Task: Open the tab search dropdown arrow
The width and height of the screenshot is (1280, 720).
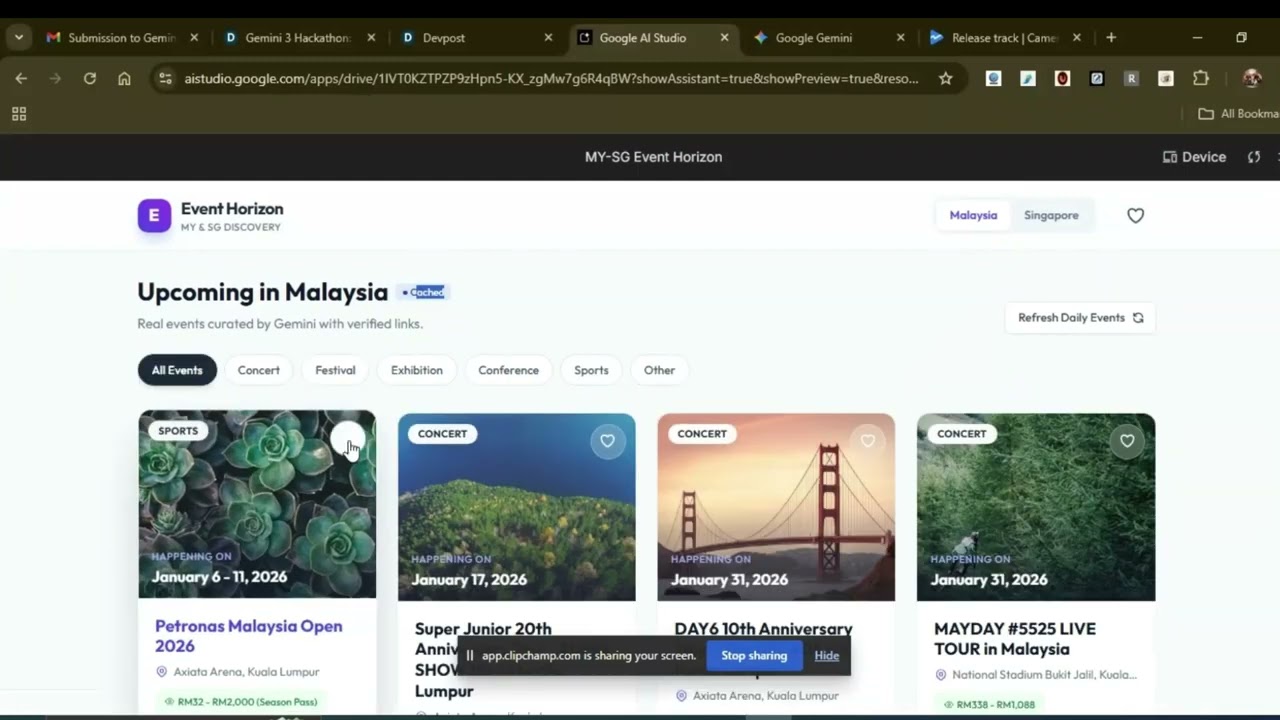Action: [18, 38]
